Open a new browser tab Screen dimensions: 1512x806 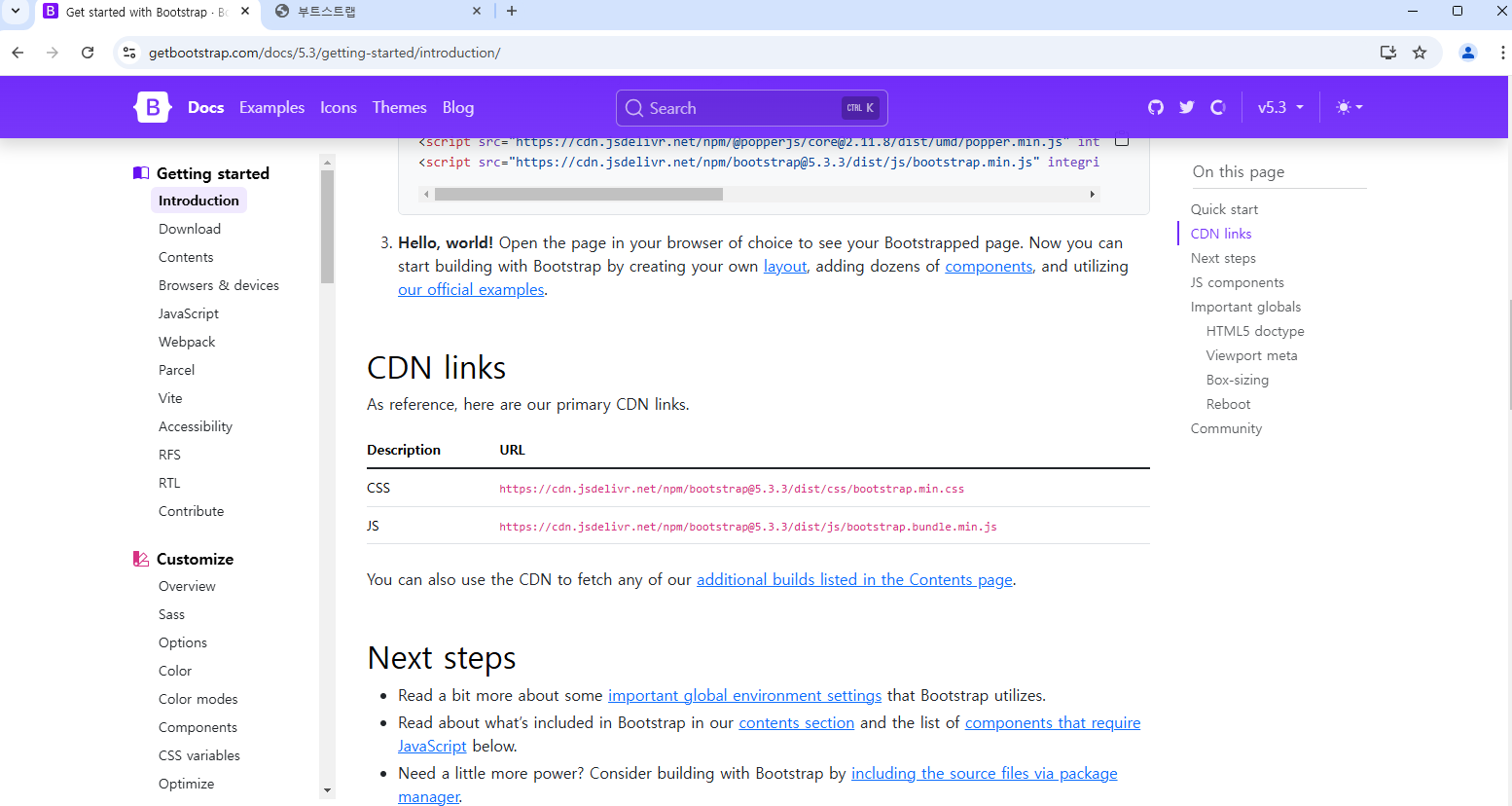pyautogui.click(x=512, y=11)
